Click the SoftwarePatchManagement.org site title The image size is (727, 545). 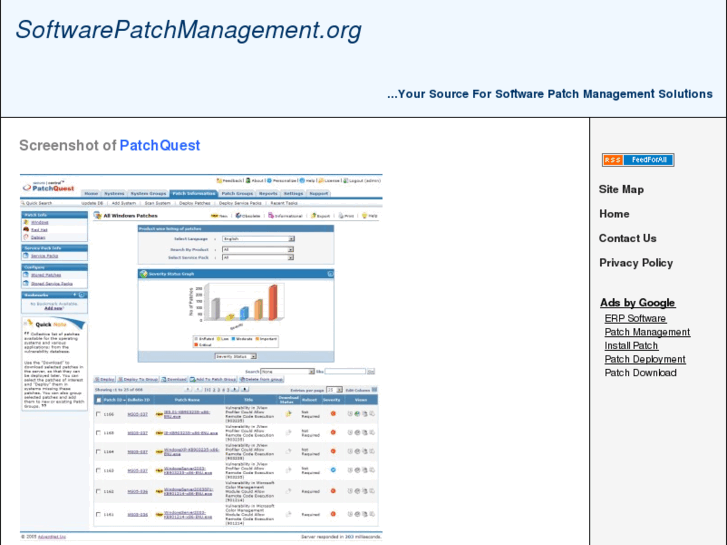tap(189, 31)
